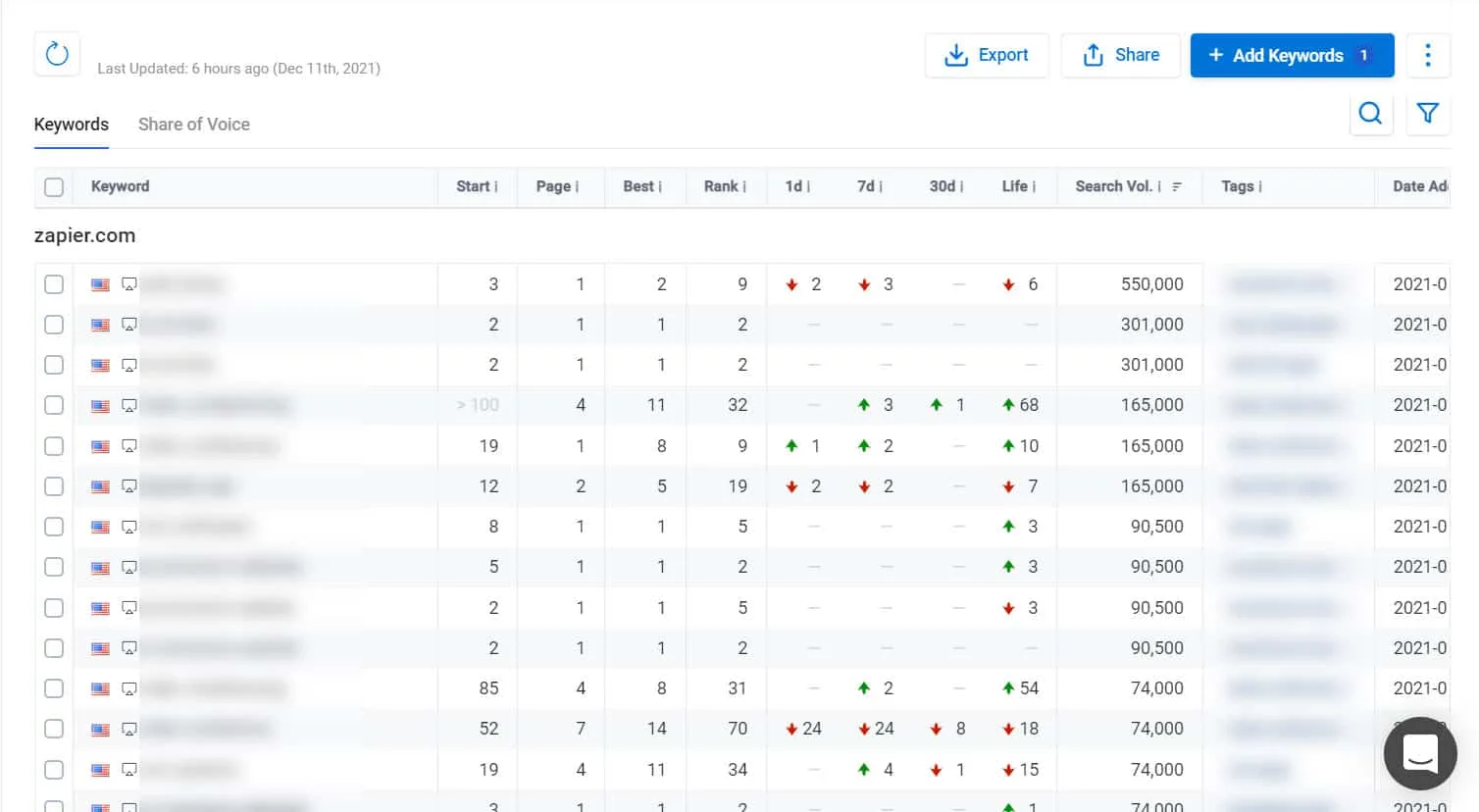The width and height of the screenshot is (1479, 812).
Task: Check the row with 550,000 search volume
Action: click(x=54, y=284)
